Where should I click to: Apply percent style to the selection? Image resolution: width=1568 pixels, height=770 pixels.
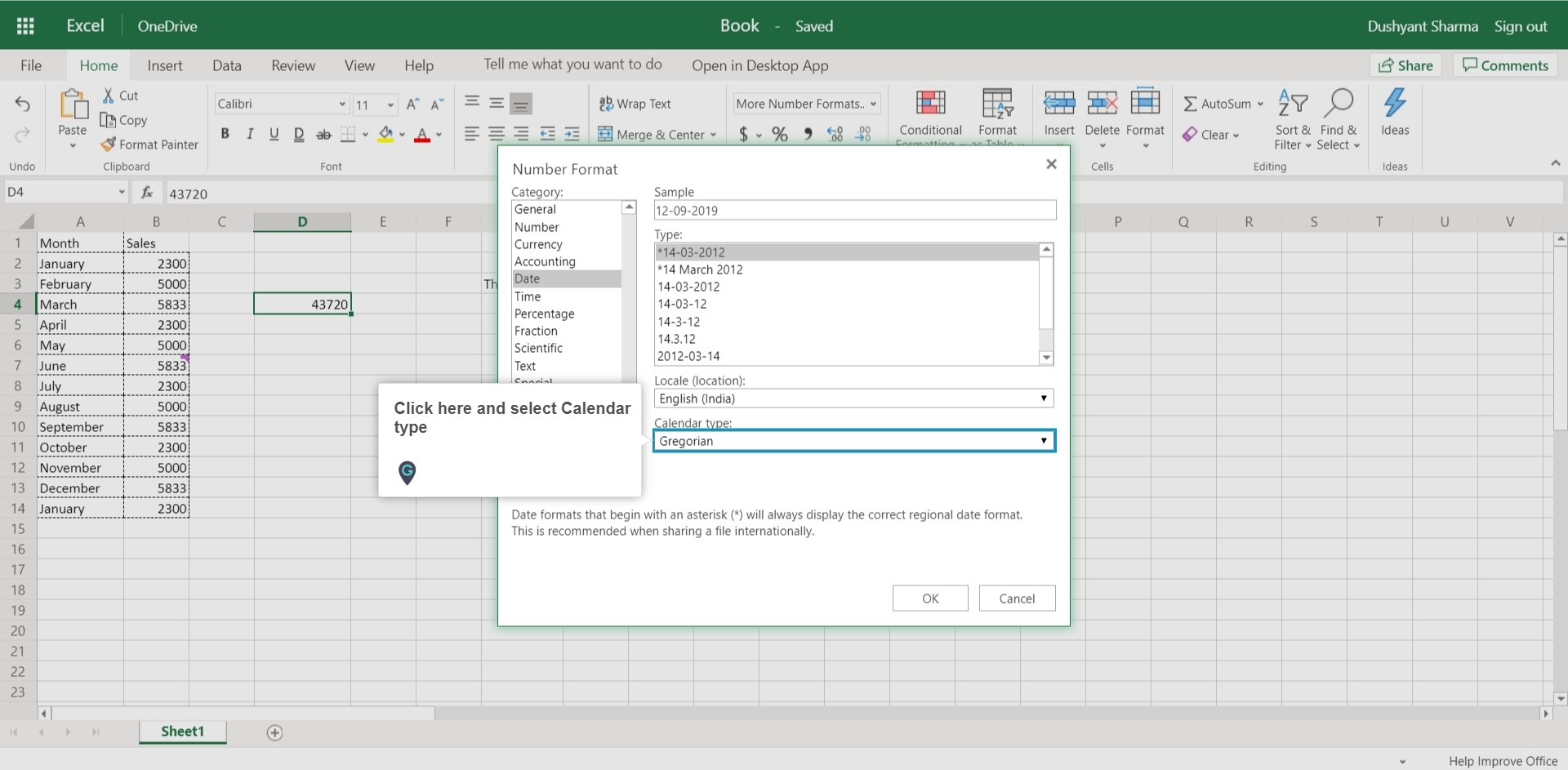780,134
